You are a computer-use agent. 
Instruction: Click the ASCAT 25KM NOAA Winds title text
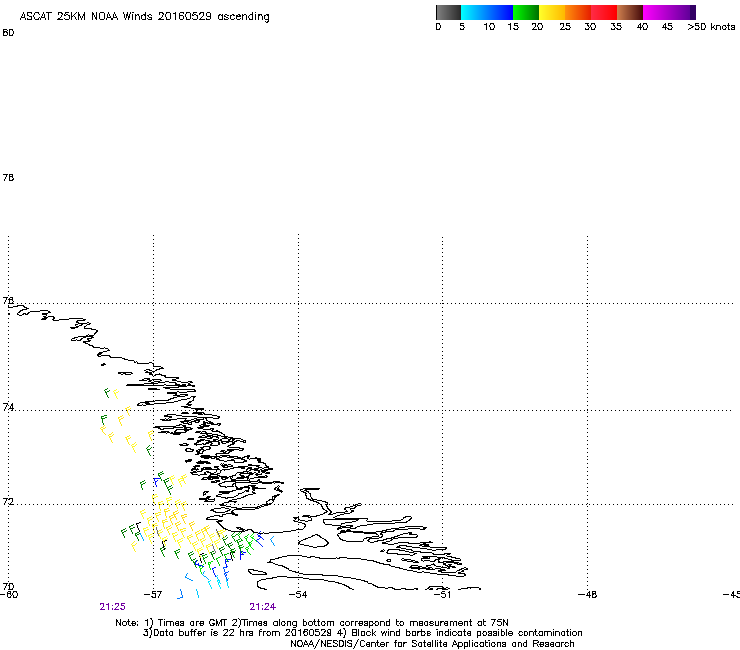coord(144,17)
